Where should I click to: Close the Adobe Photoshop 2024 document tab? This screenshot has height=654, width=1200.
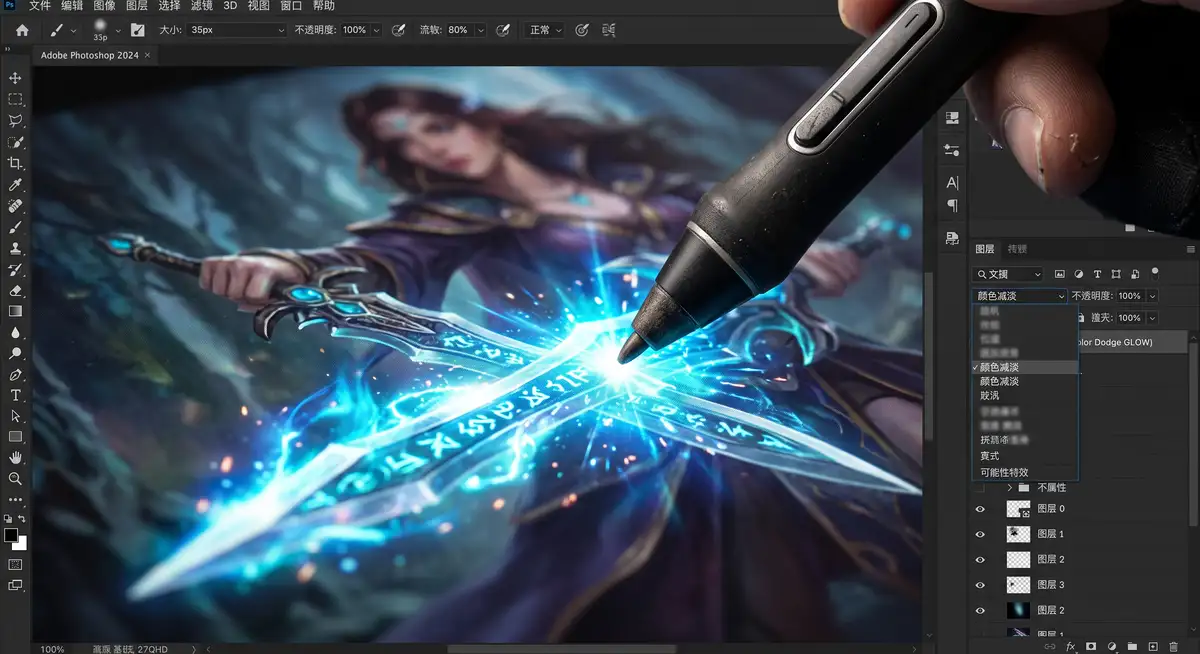pos(148,55)
